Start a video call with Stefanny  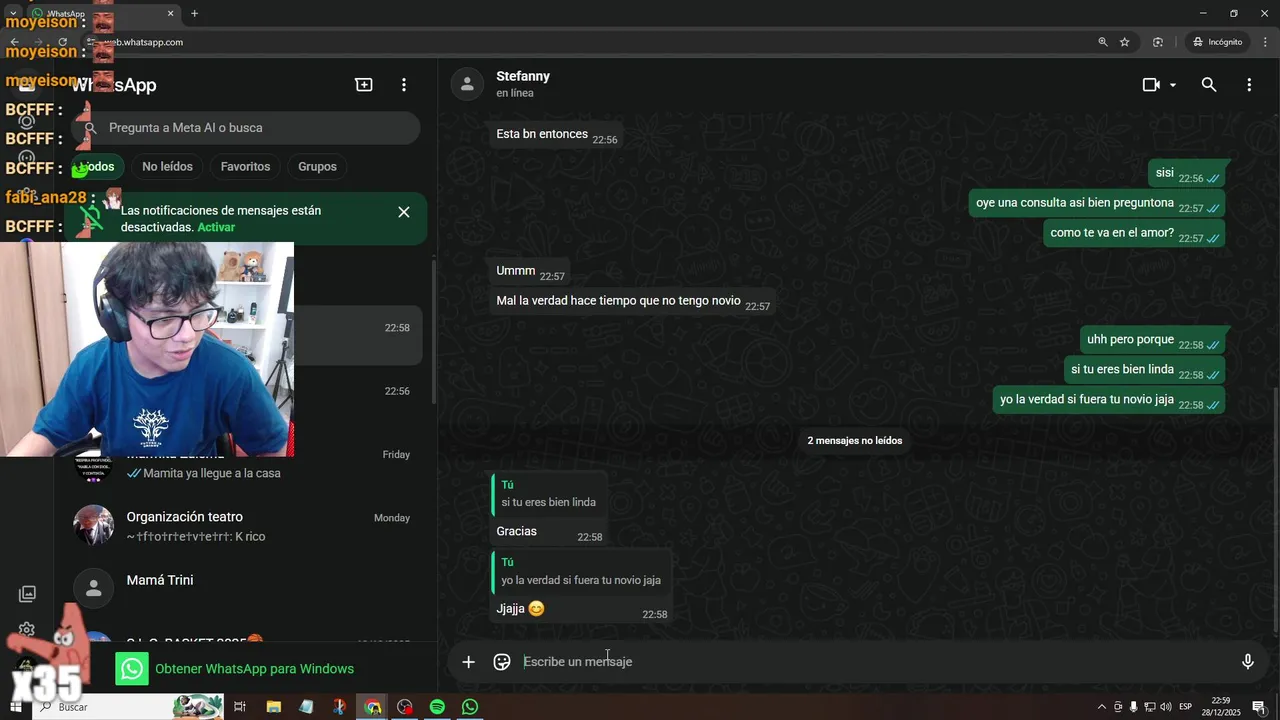(1151, 85)
